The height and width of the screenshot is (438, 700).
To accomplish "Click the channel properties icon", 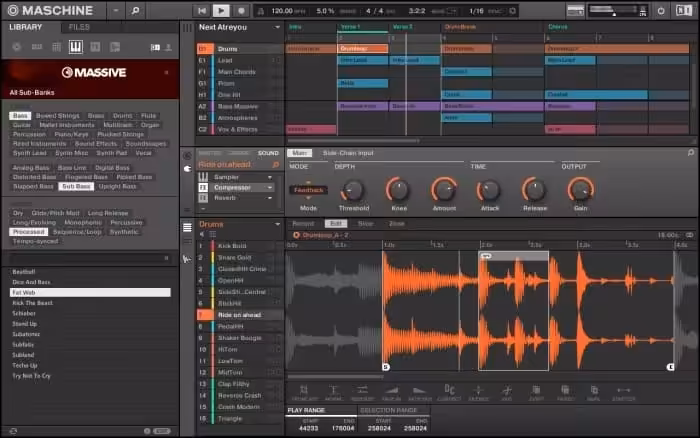I will coord(188,156).
